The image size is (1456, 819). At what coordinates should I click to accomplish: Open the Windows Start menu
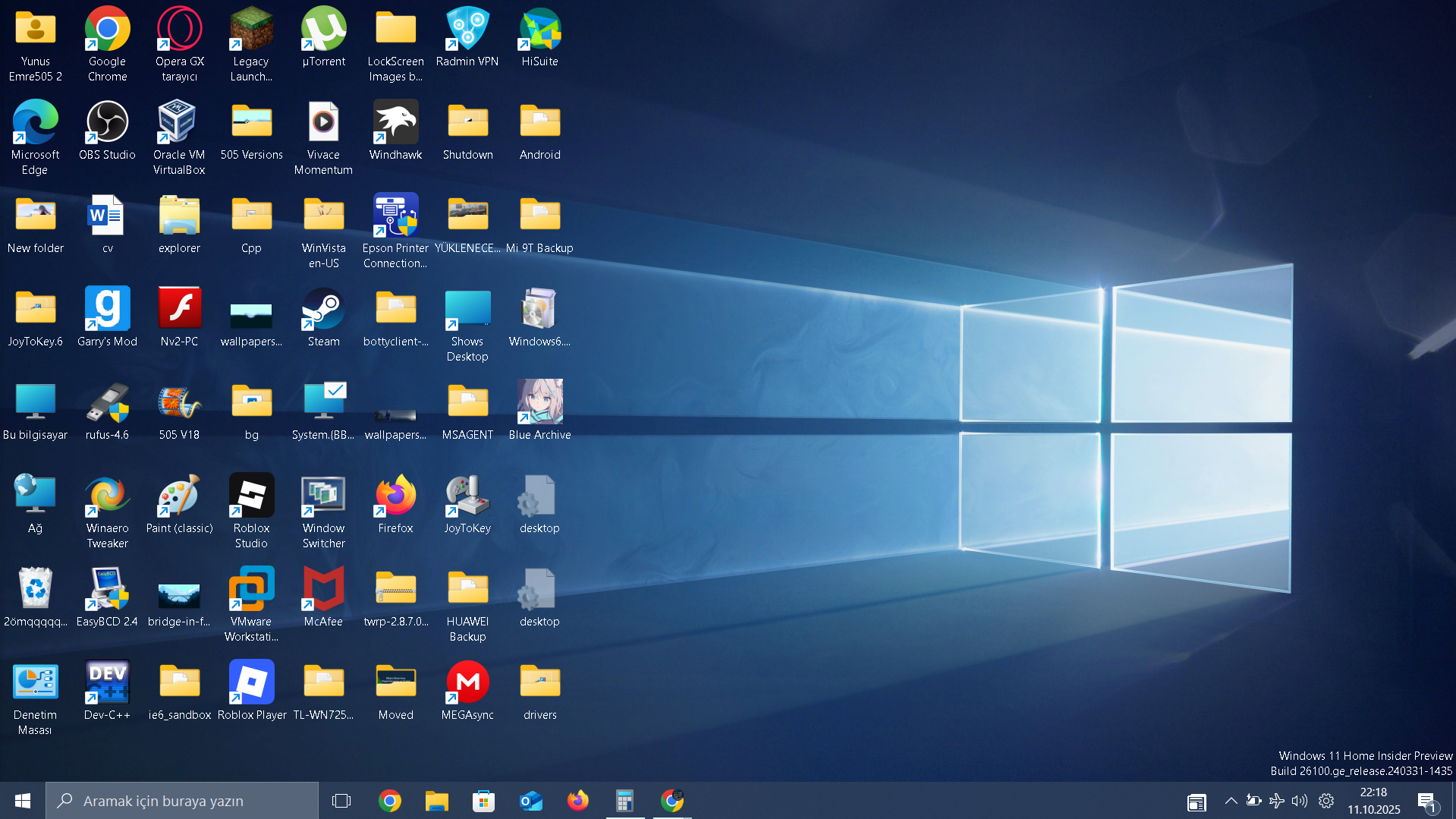point(23,801)
